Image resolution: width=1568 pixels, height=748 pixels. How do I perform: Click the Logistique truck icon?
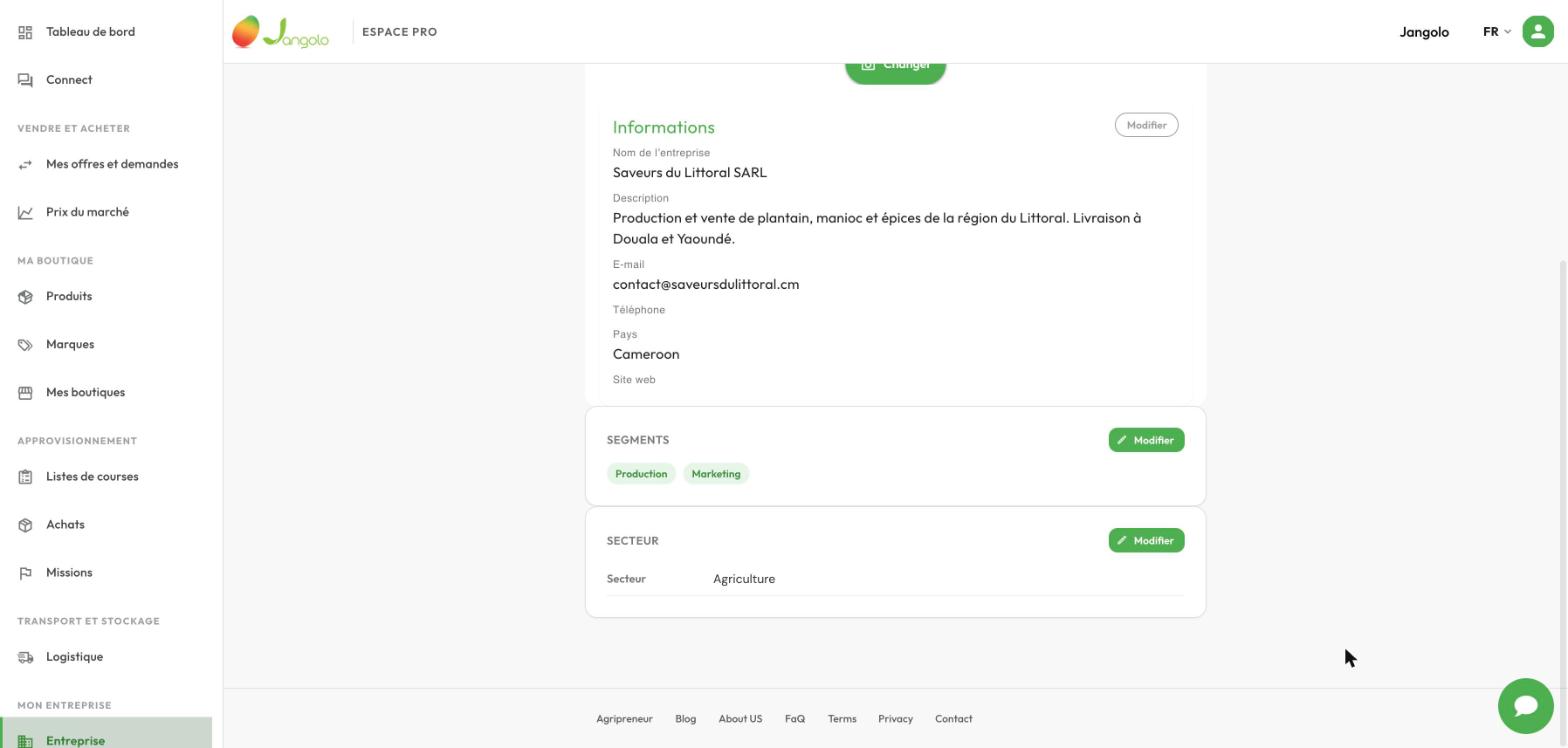25,657
